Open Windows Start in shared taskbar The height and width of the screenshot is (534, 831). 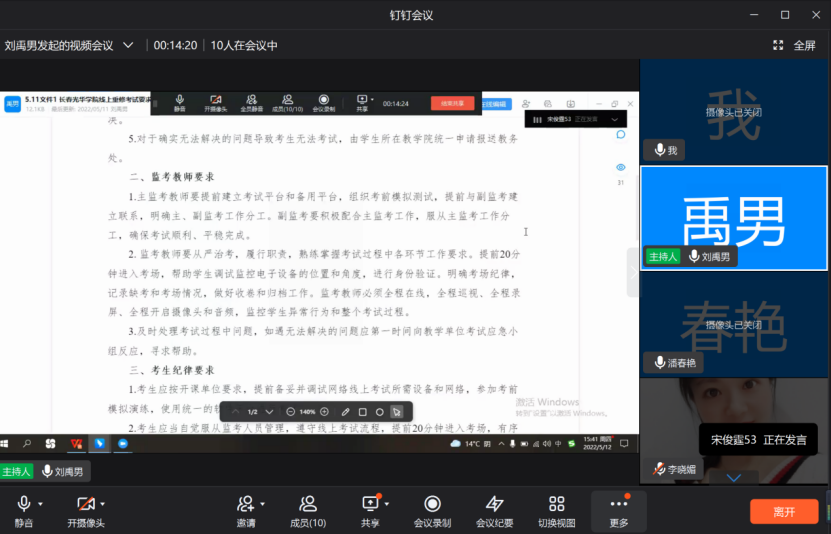tap(4, 443)
